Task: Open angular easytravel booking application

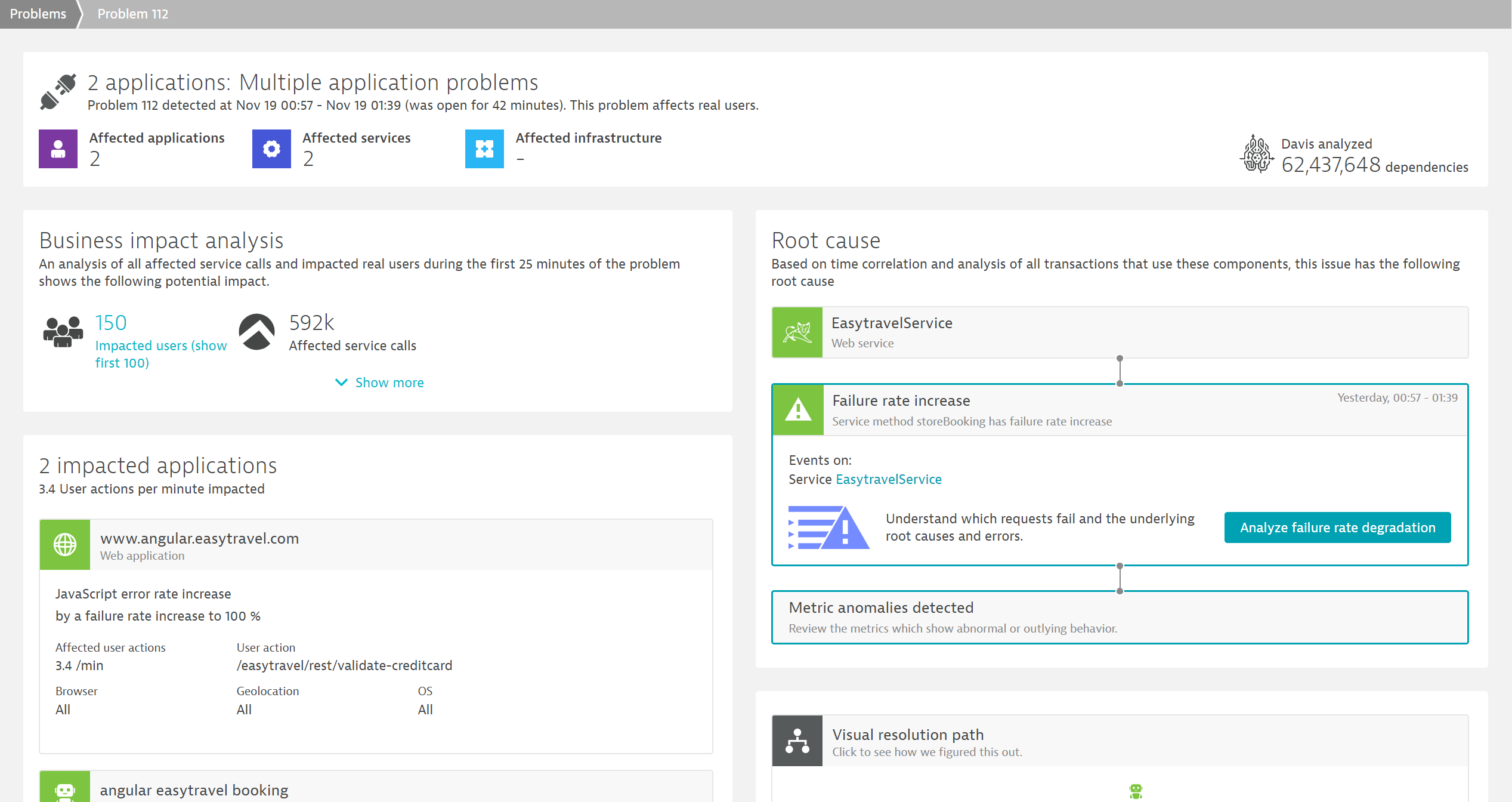Action: pos(376,788)
